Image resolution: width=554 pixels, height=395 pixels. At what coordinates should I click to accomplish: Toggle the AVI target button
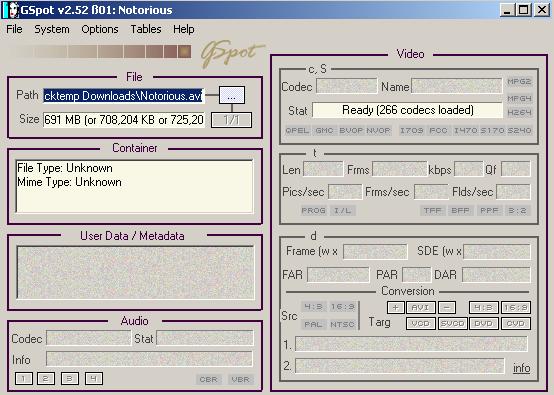(x=421, y=307)
